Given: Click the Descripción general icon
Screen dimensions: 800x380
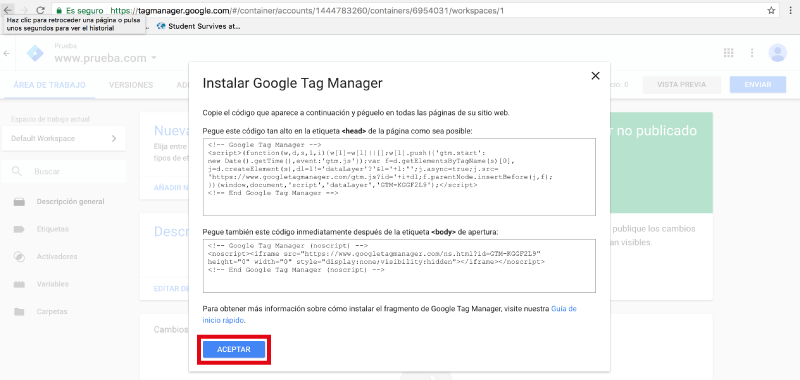Looking at the screenshot, I should click(x=19, y=202).
